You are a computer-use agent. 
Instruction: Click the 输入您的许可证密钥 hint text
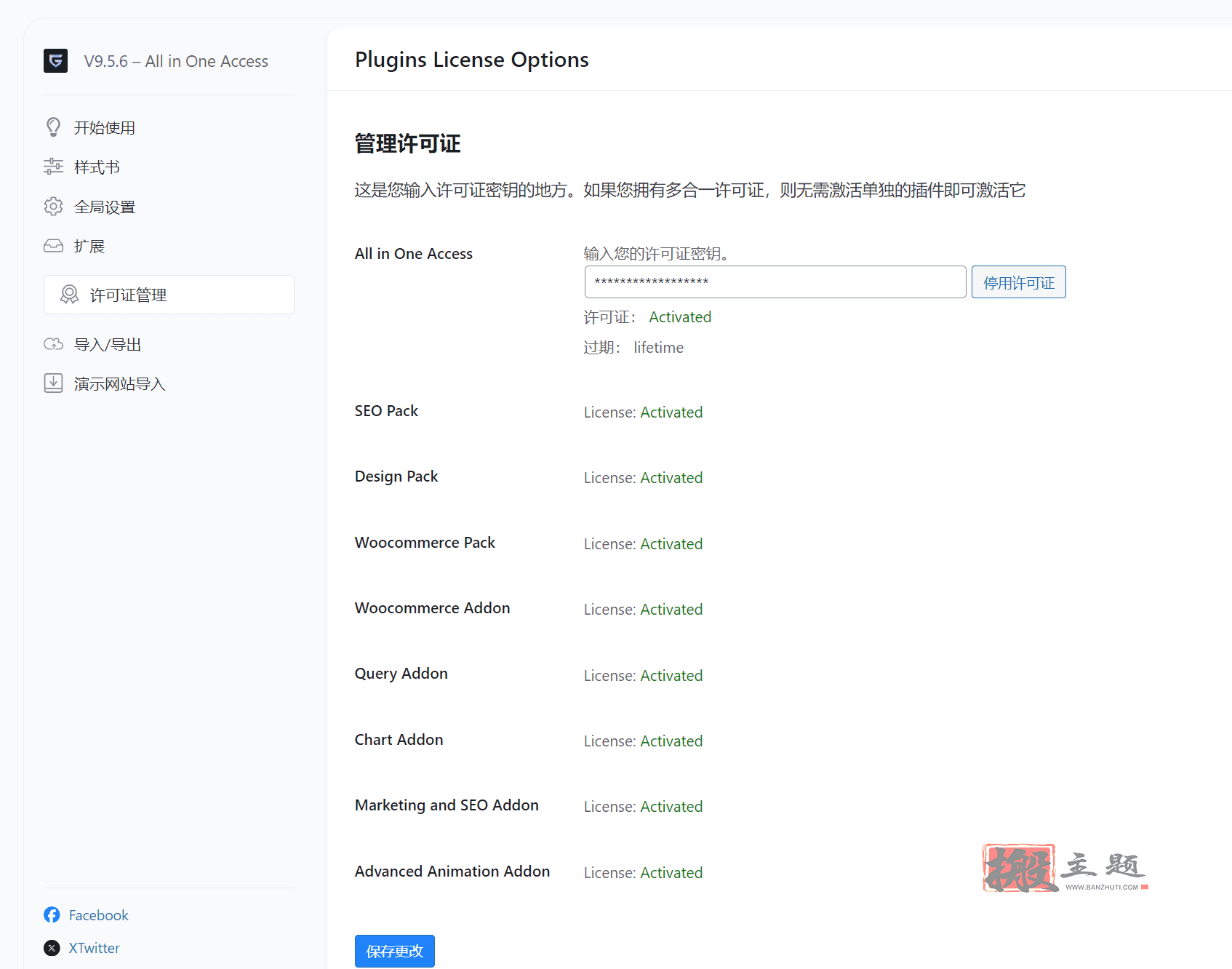click(657, 253)
